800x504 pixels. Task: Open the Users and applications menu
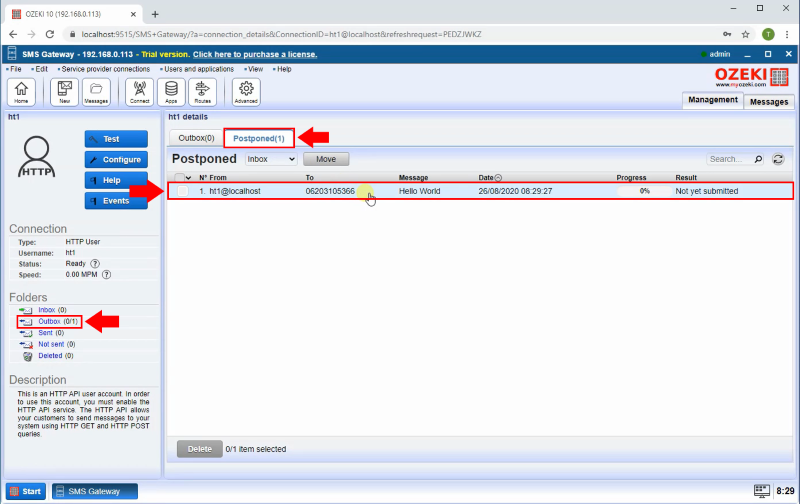pos(197,69)
